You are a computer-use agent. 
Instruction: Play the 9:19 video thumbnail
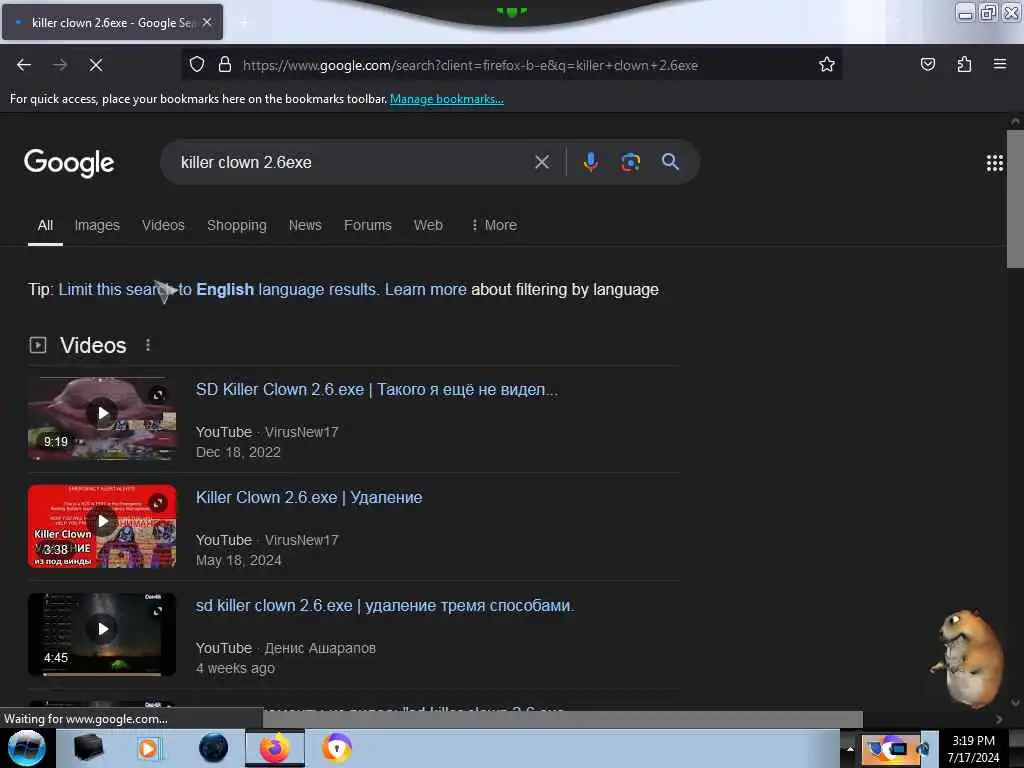tap(102, 418)
